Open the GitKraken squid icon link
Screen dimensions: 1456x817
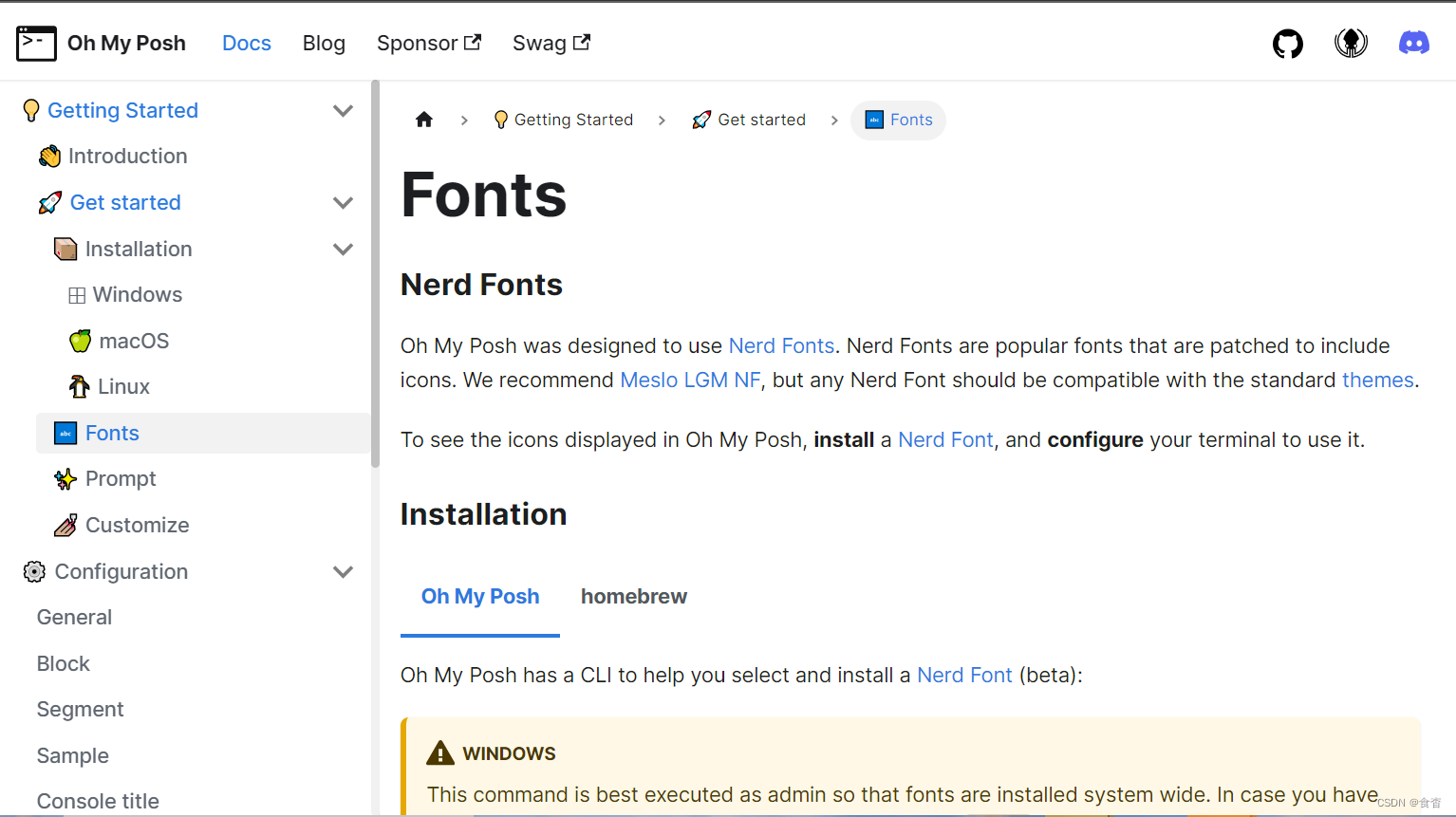[x=1351, y=43]
